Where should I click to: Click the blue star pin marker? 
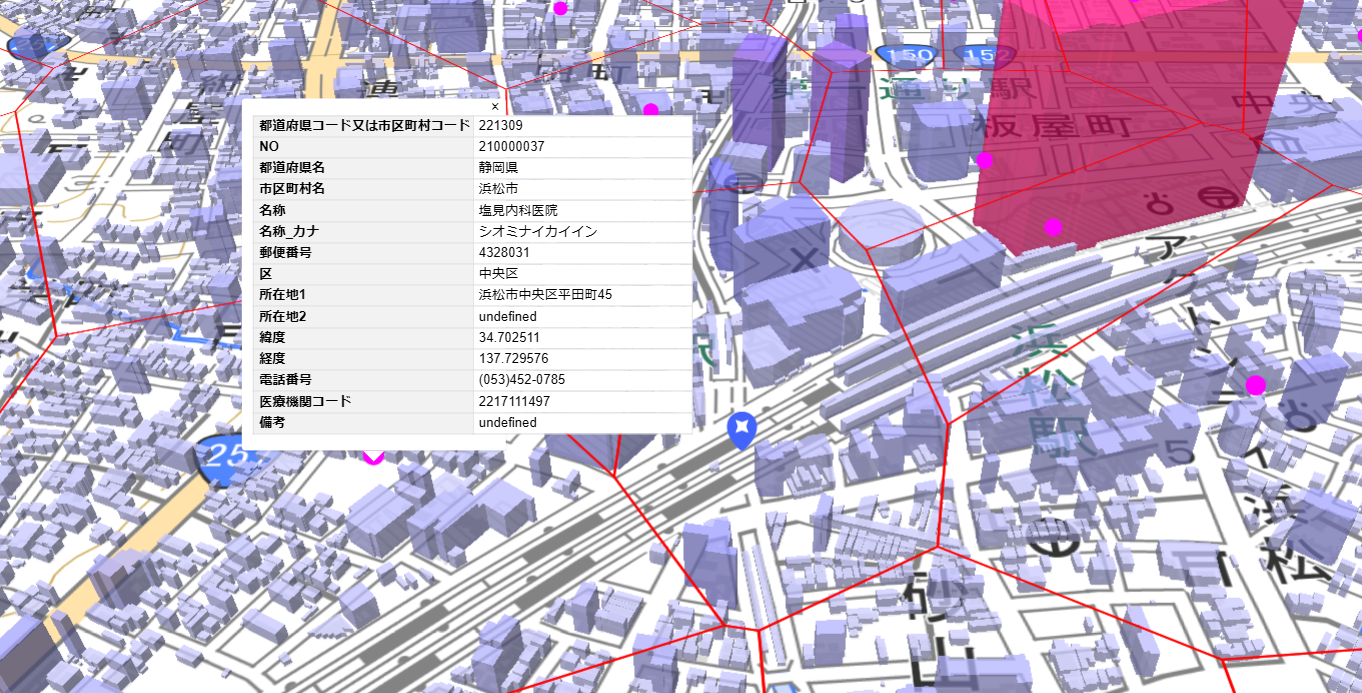point(741,429)
